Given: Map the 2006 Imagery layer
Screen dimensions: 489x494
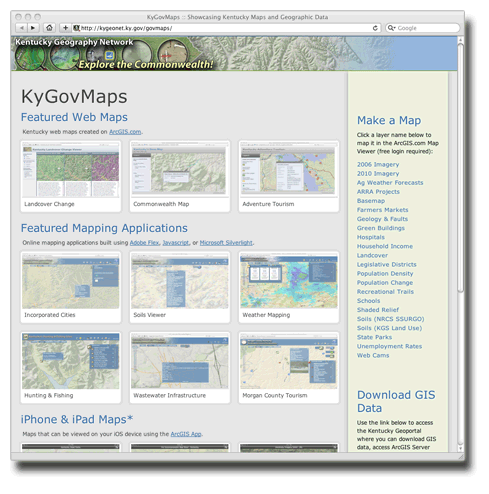Looking at the screenshot, I should (378, 164).
